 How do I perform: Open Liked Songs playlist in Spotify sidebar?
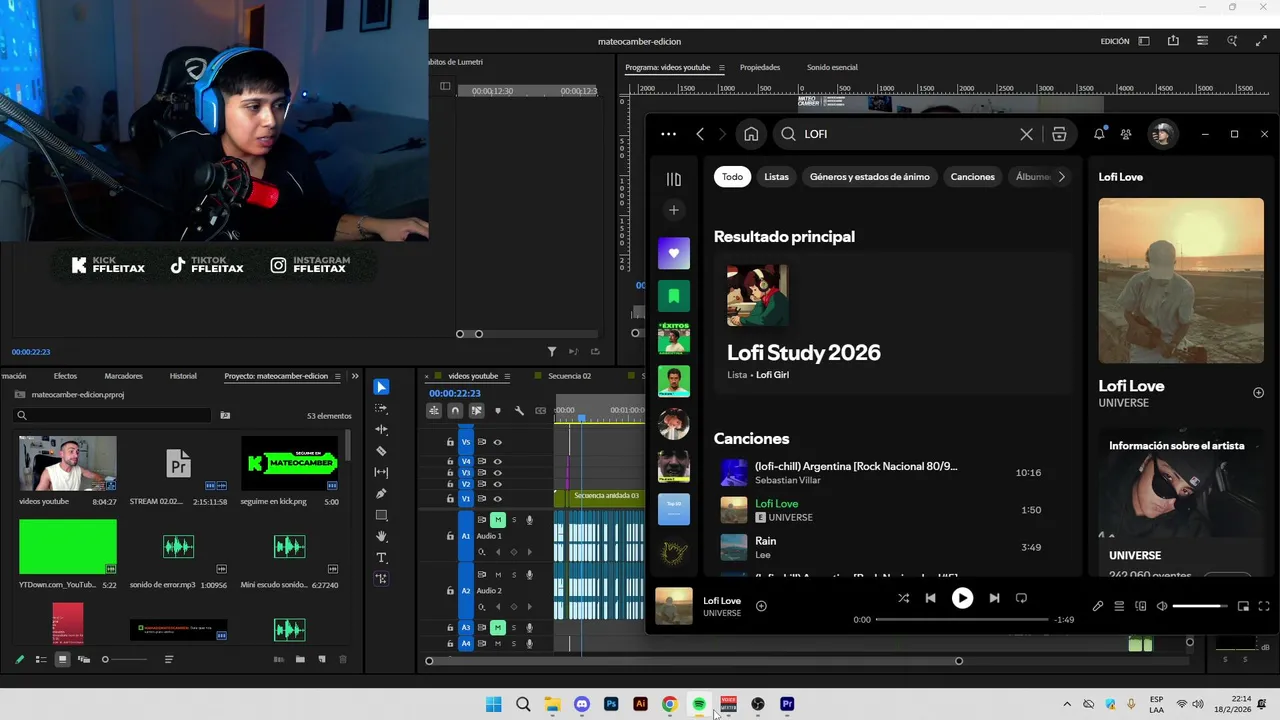click(674, 253)
